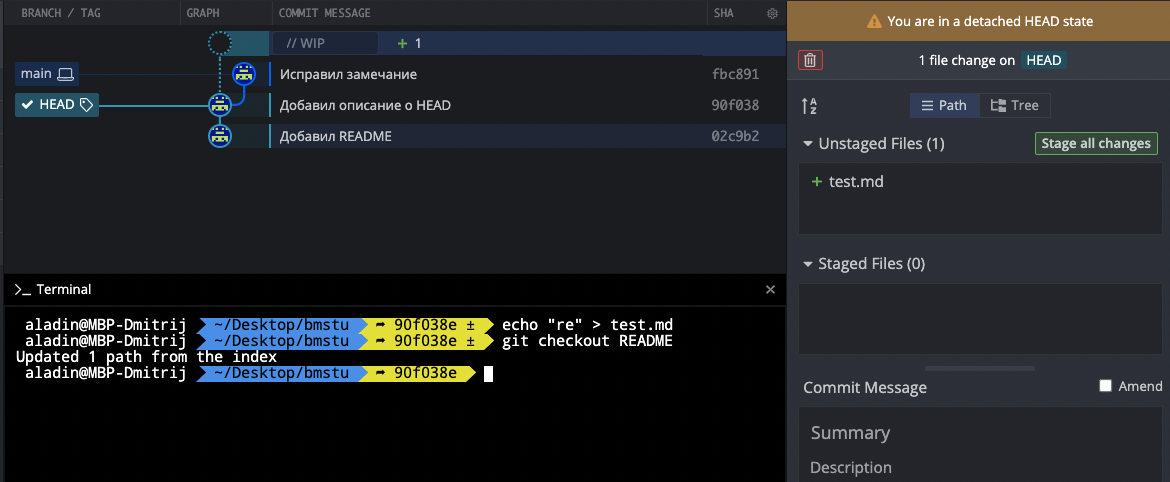Click the tag icon on HEAD label
The image size is (1170, 482).
coord(87,104)
